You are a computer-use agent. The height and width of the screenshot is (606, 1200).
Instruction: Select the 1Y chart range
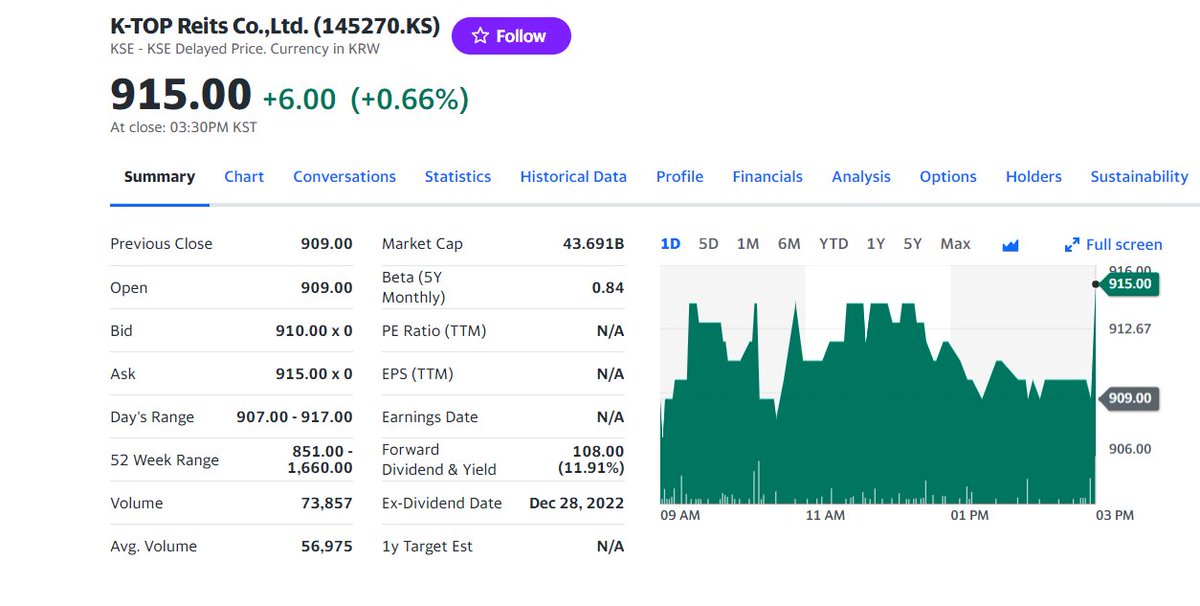(x=875, y=244)
